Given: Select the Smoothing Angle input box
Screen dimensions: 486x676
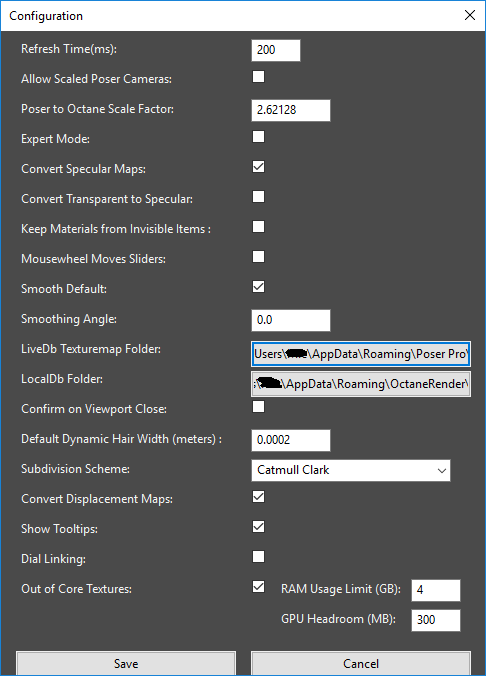Looking at the screenshot, I should click(291, 320).
